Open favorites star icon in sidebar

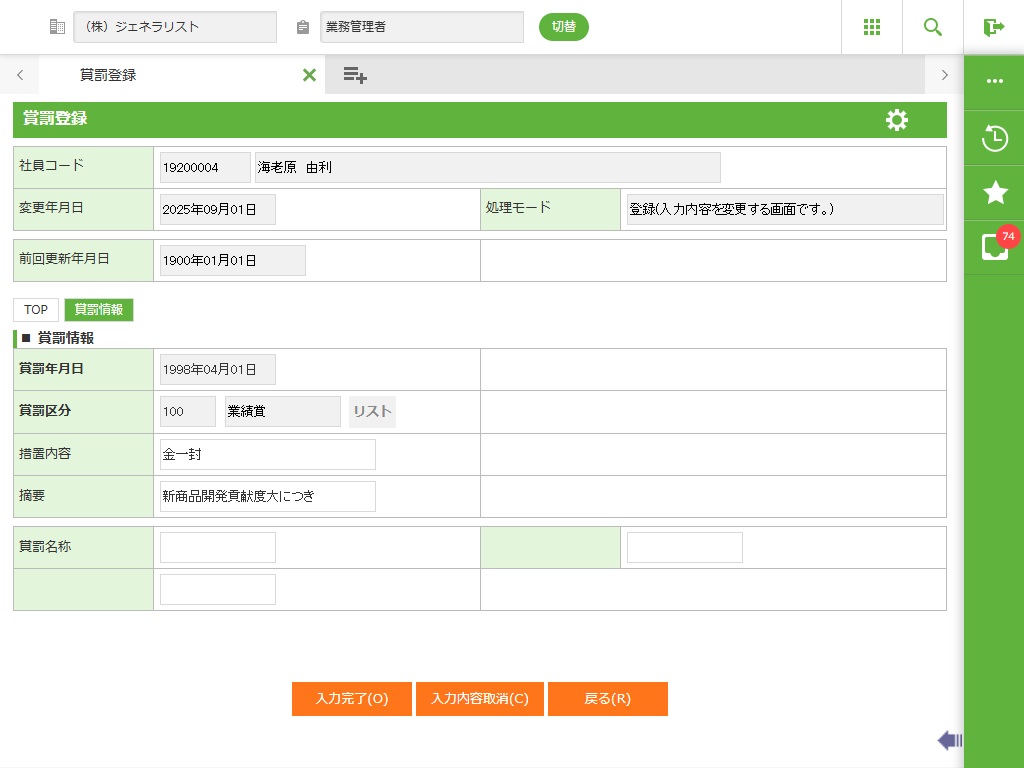point(994,193)
